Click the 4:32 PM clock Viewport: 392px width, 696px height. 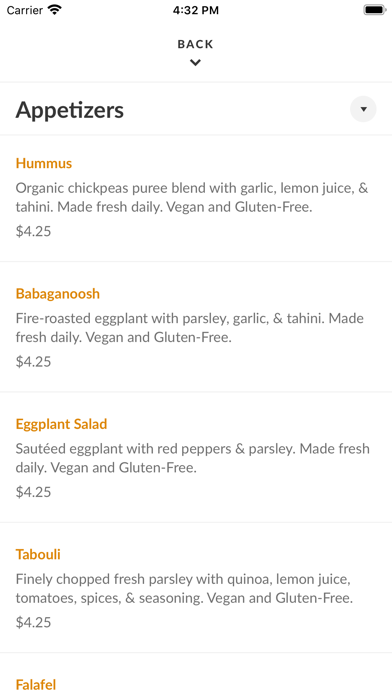point(196,10)
